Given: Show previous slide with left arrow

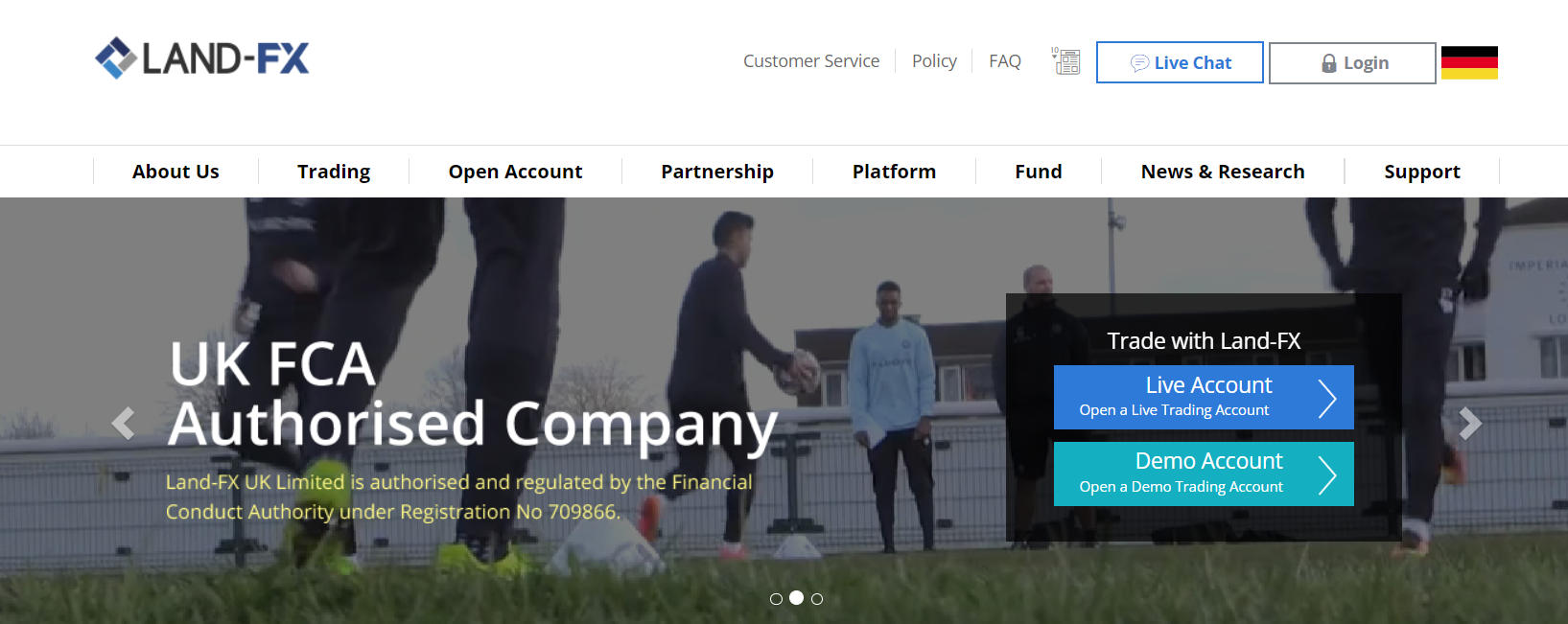Looking at the screenshot, I should [123, 423].
